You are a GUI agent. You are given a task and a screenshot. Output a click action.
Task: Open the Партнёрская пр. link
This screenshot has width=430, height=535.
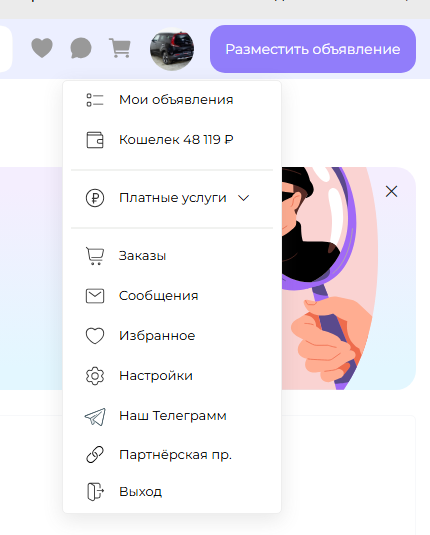pos(175,455)
